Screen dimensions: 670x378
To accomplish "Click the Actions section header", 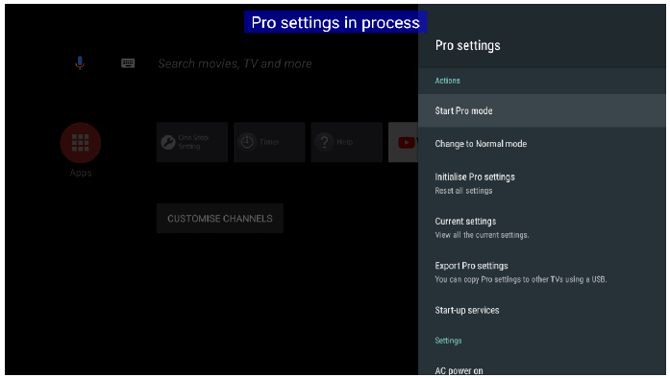I will point(447,81).
